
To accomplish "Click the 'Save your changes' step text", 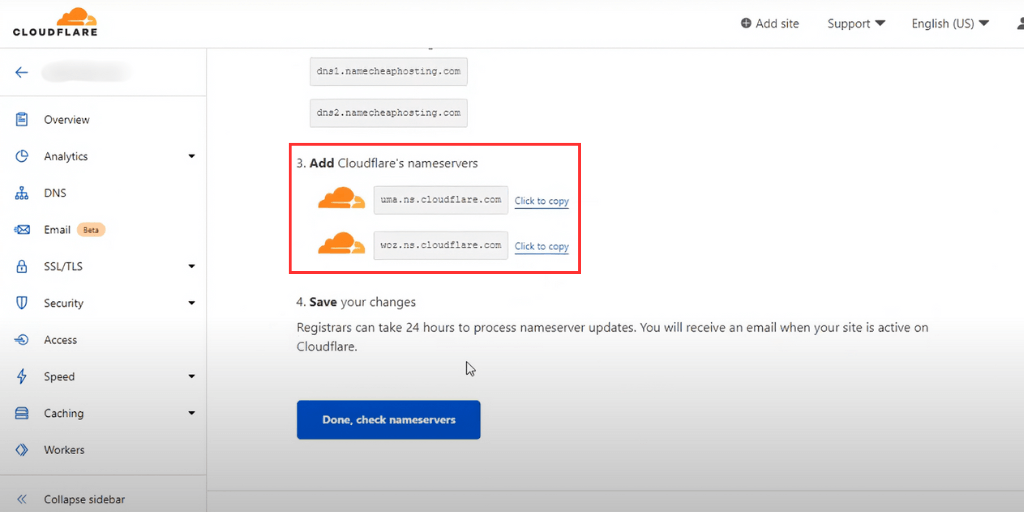I will click(x=356, y=302).
